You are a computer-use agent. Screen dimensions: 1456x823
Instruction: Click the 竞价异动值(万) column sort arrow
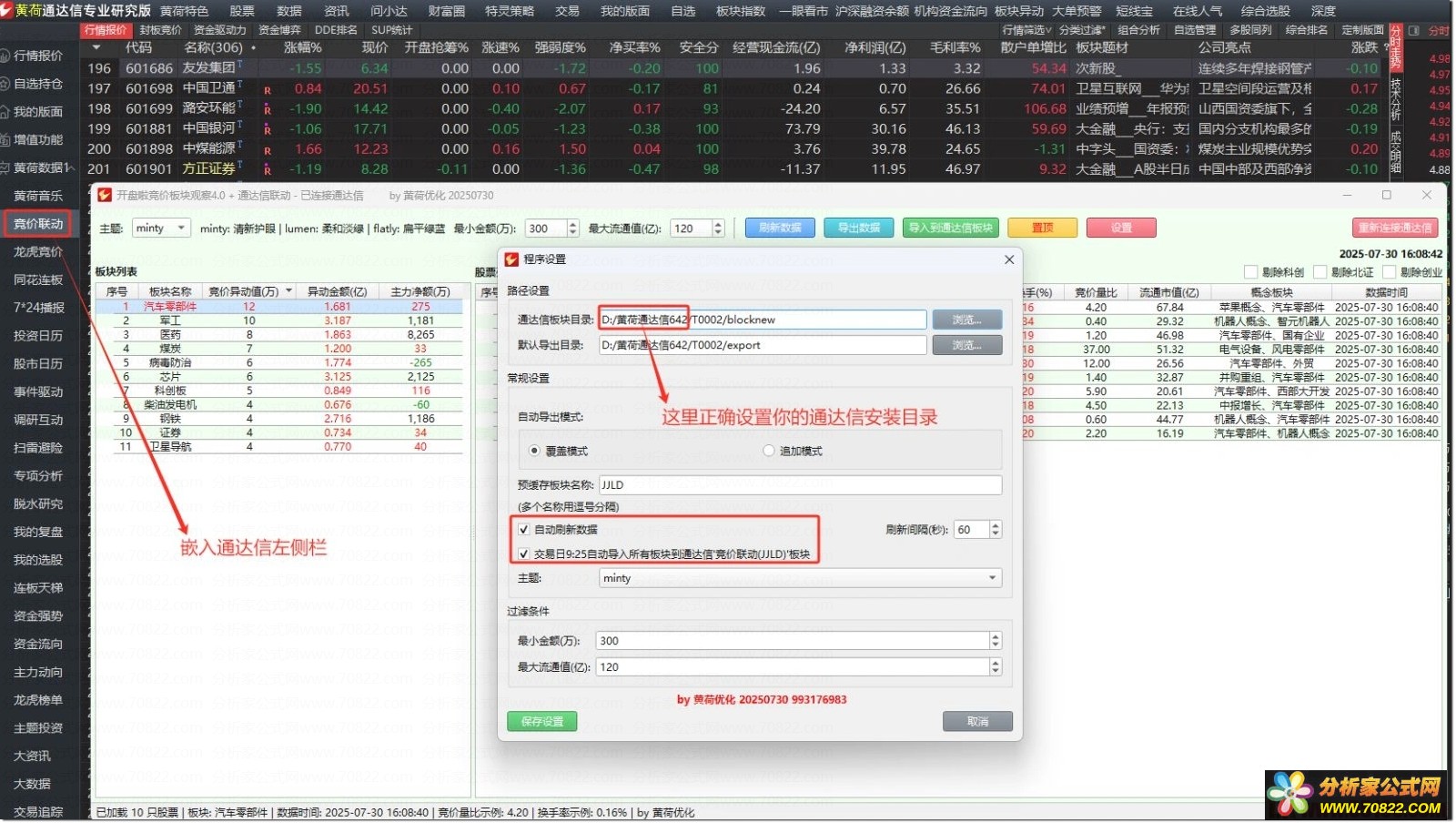coord(289,291)
